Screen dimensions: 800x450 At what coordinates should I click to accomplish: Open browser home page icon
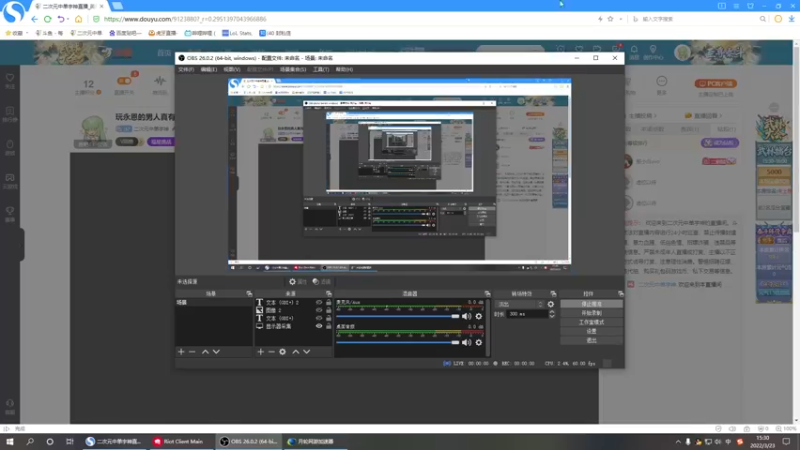coord(78,19)
